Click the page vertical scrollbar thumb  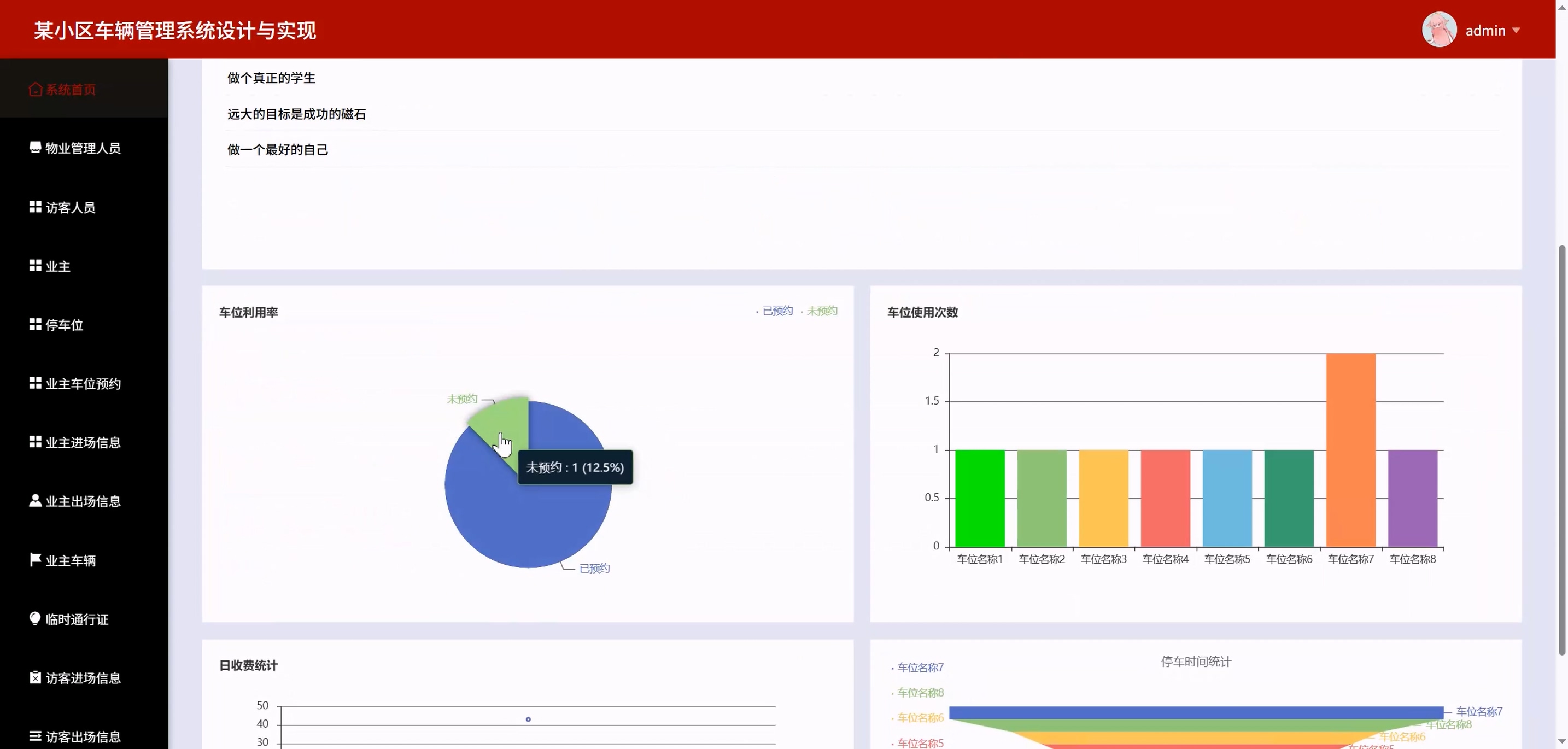pyautogui.click(x=1561, y=450)
